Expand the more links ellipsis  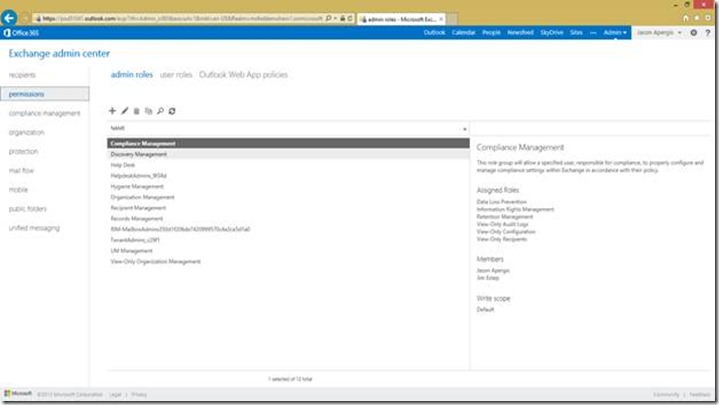click(x=593, y=33)
